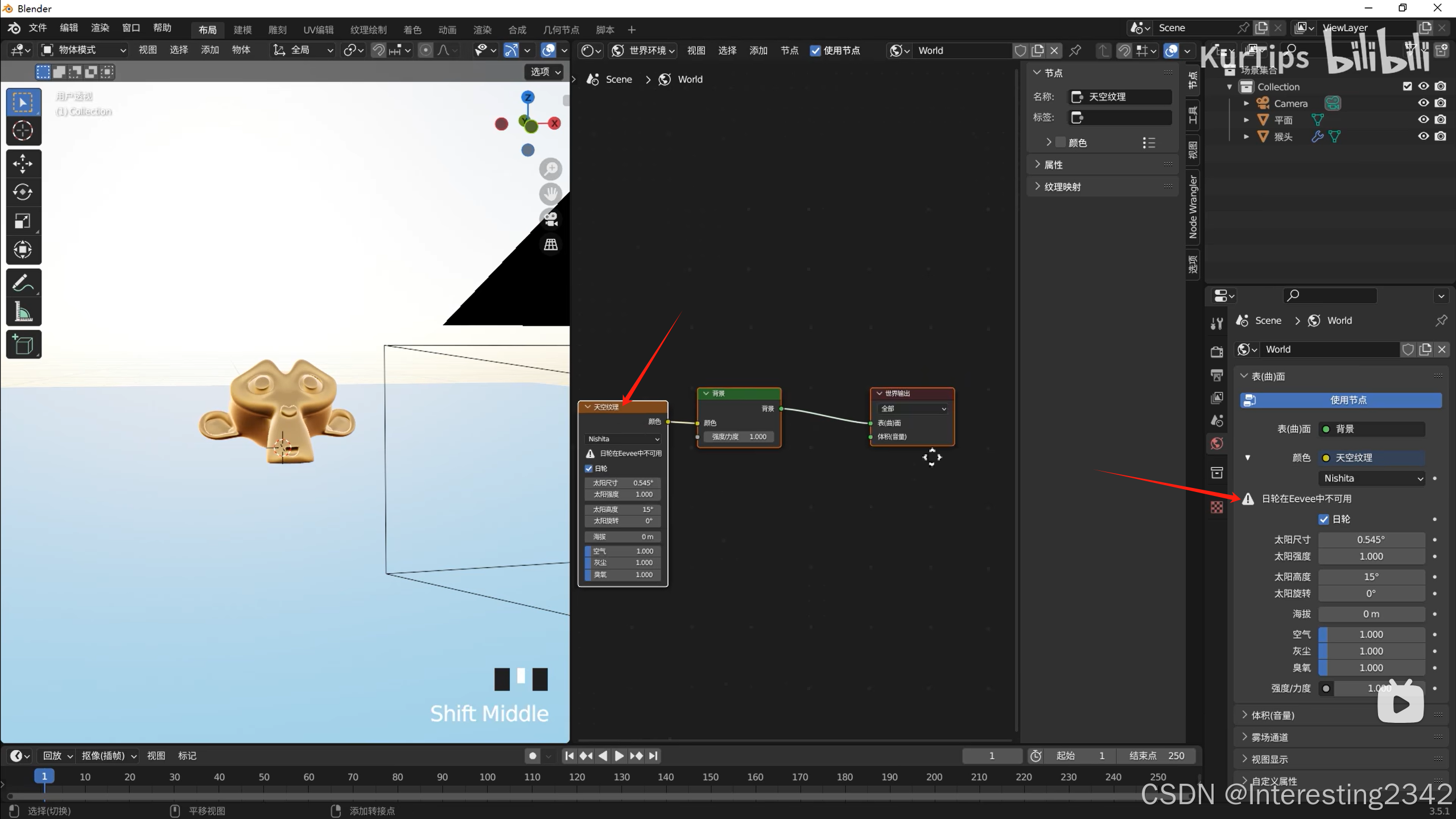
Task: Switch to the 建模 workspace tab
Action: click(x=242, y=30)
